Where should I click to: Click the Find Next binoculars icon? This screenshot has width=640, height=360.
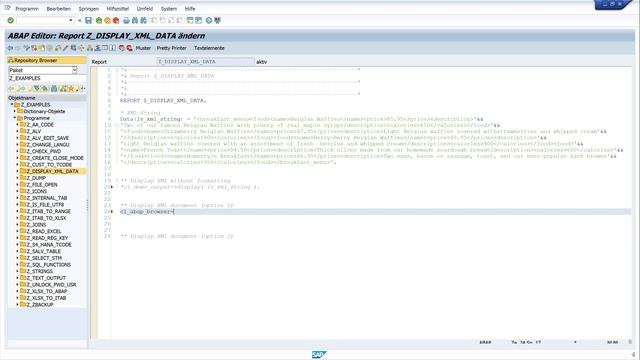click(x=143, y=20)
